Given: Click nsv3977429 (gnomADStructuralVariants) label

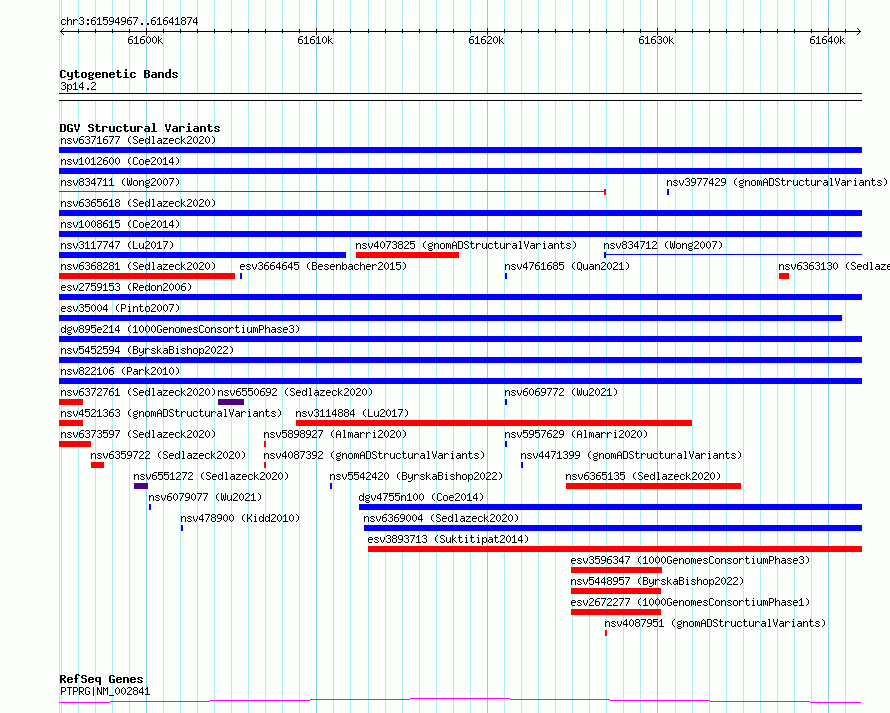Looking at the screenshot, I should pos(776,182).
